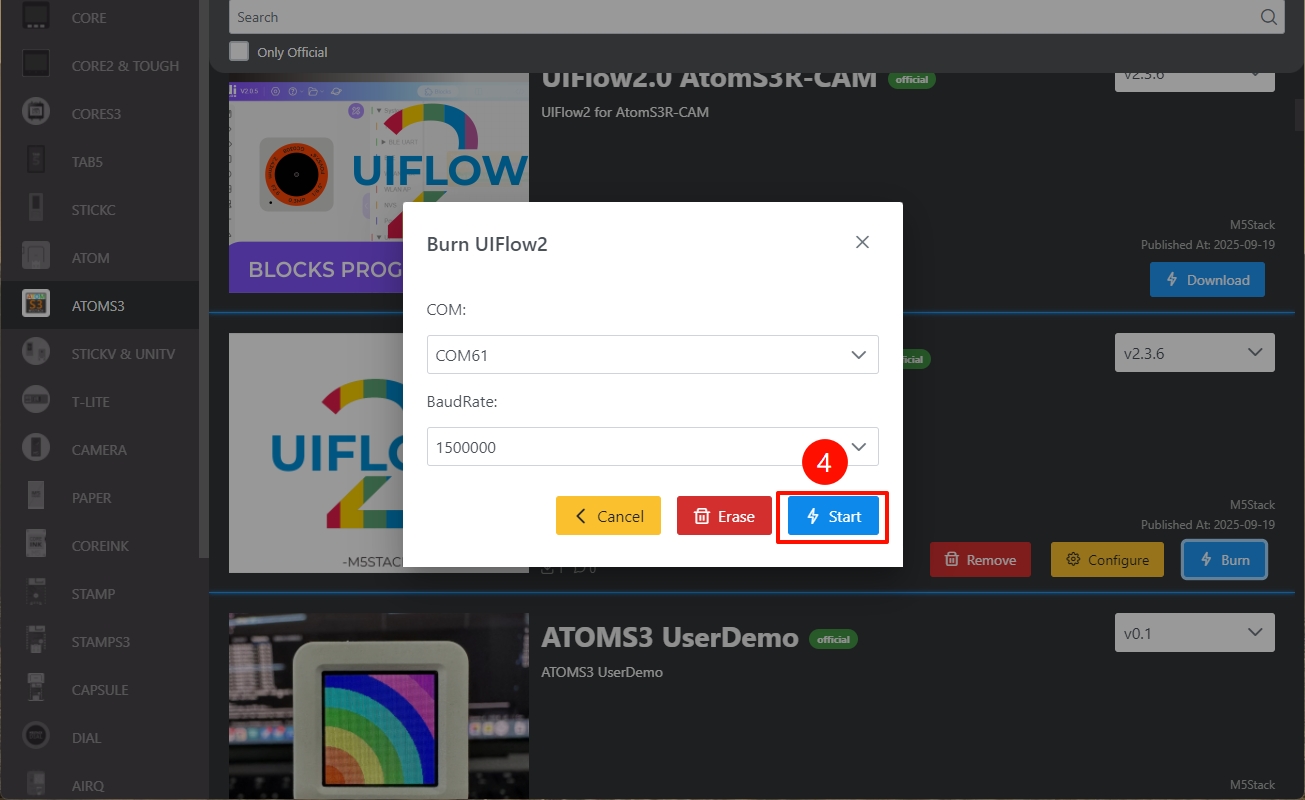1305x800 pixels.
Task: Configure the UIFlow2 firmware
Action: tap(1107, 560)
